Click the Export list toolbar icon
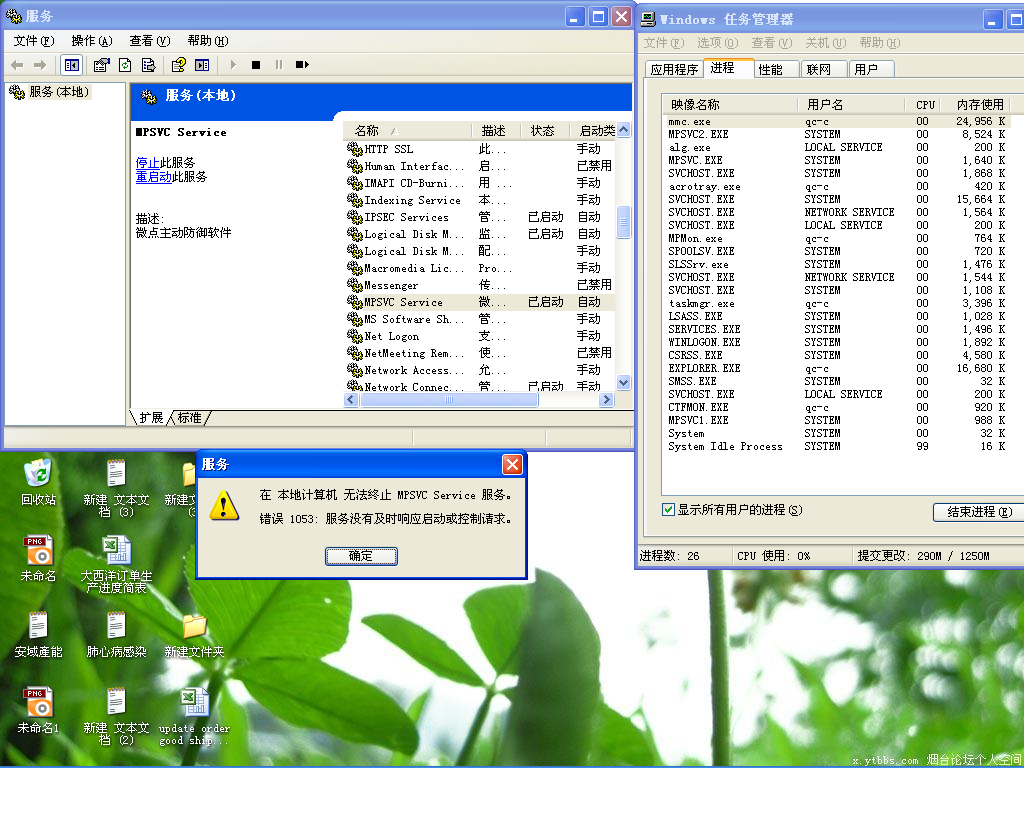The height and width of the screenshot is (837, 1024). point(149,65)
